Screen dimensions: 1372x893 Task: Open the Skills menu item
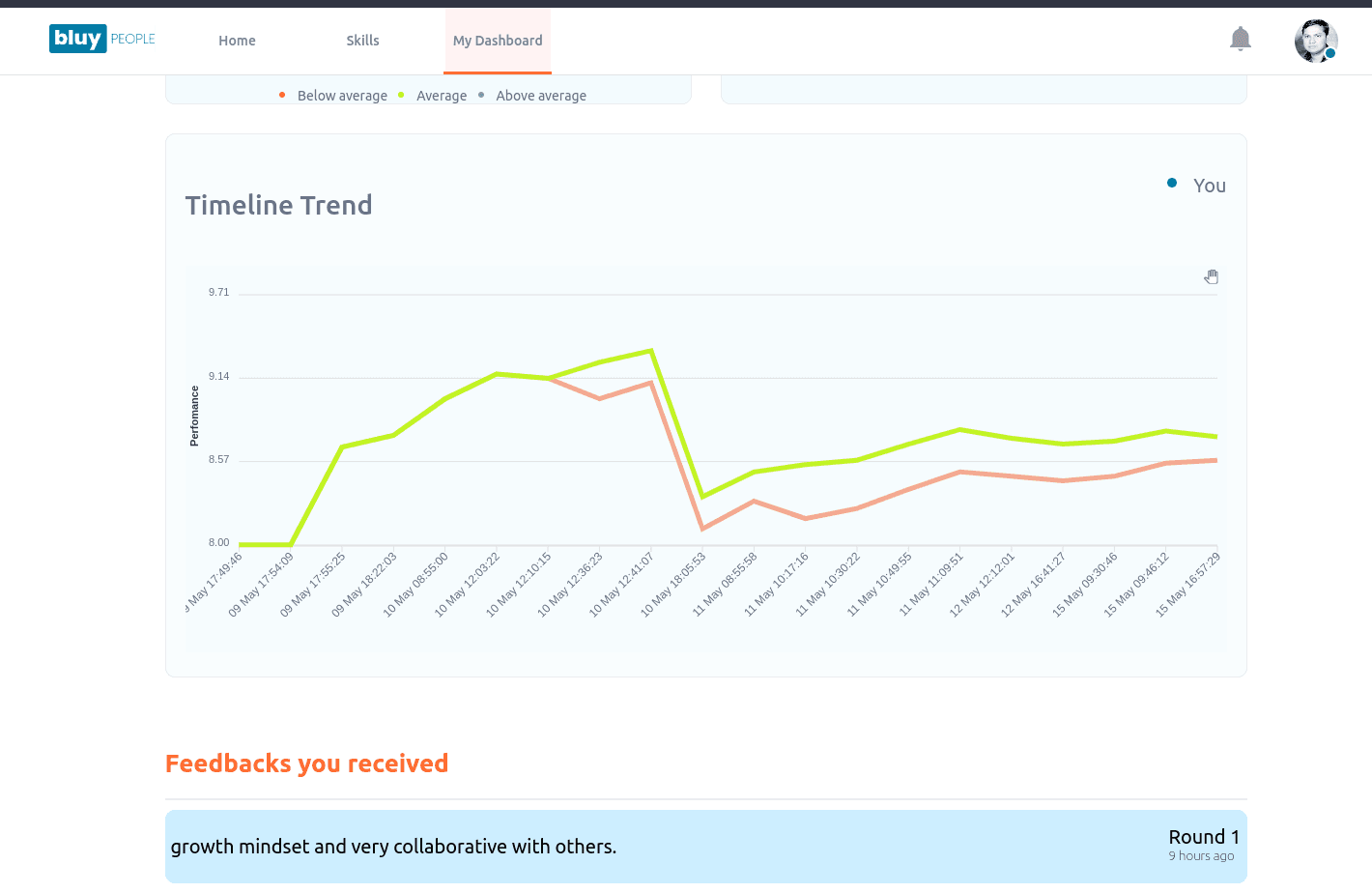(x=362, y=41)
